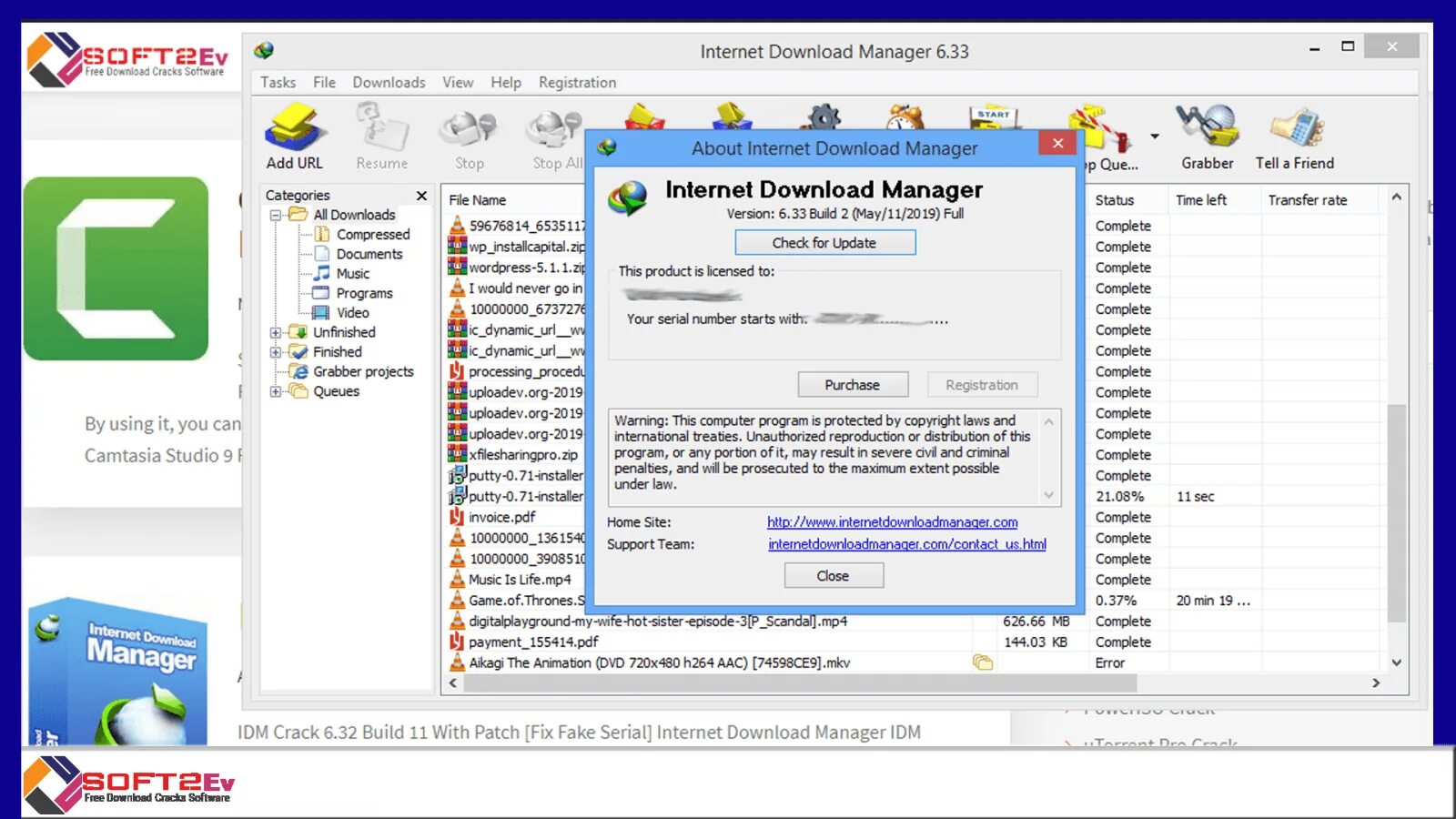Image resolution: width=1456 pixels, height=819 pixels.
Task: Close the About dialog with red X
Action: pyautogui.click(x=1057, y=143)
